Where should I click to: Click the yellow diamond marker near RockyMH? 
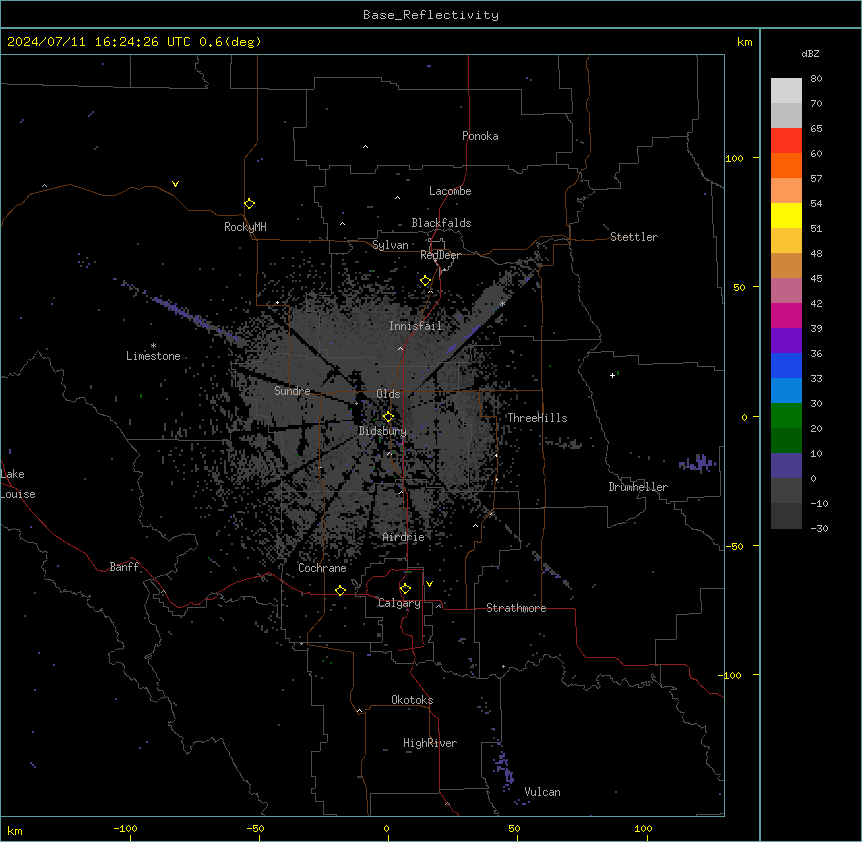click(249, 204)
